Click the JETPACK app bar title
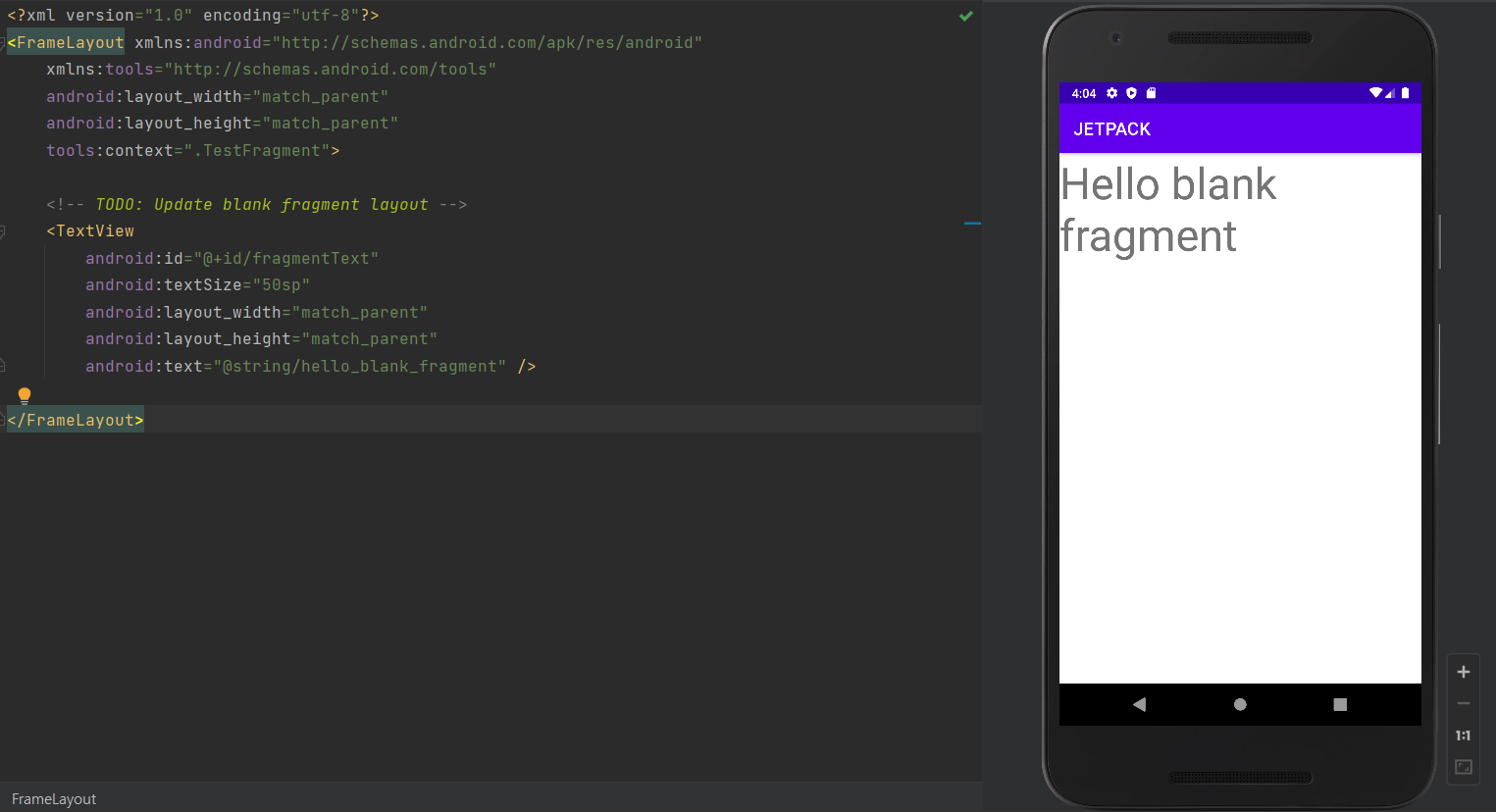This screenshot has height=812, width=1496. (1111, 129)
